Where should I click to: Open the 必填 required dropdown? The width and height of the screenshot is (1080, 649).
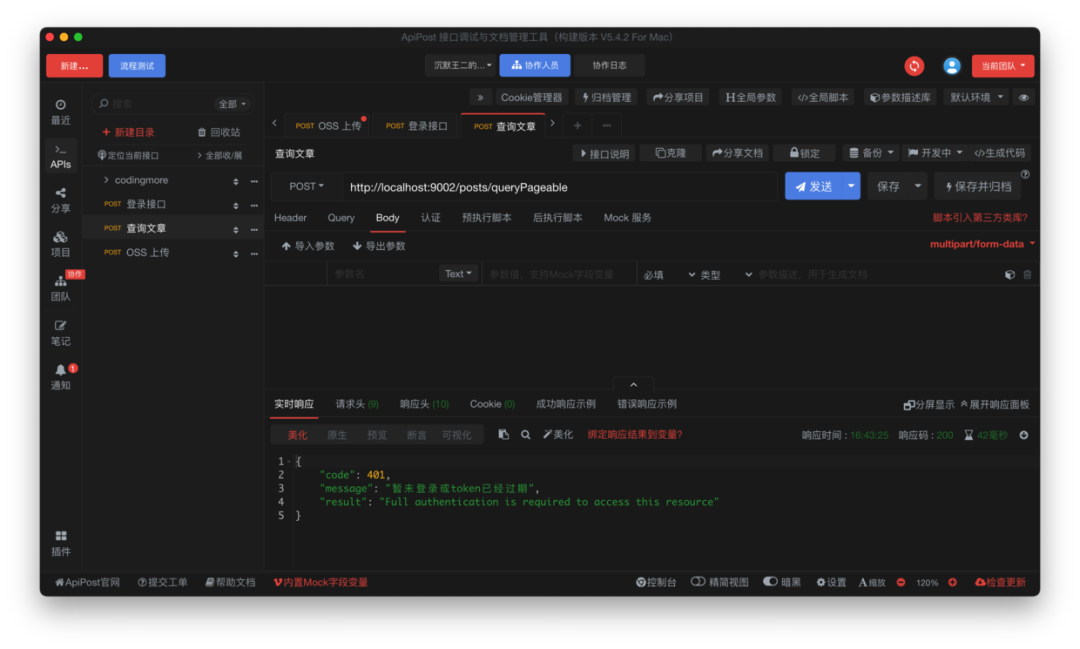point(668,274)
